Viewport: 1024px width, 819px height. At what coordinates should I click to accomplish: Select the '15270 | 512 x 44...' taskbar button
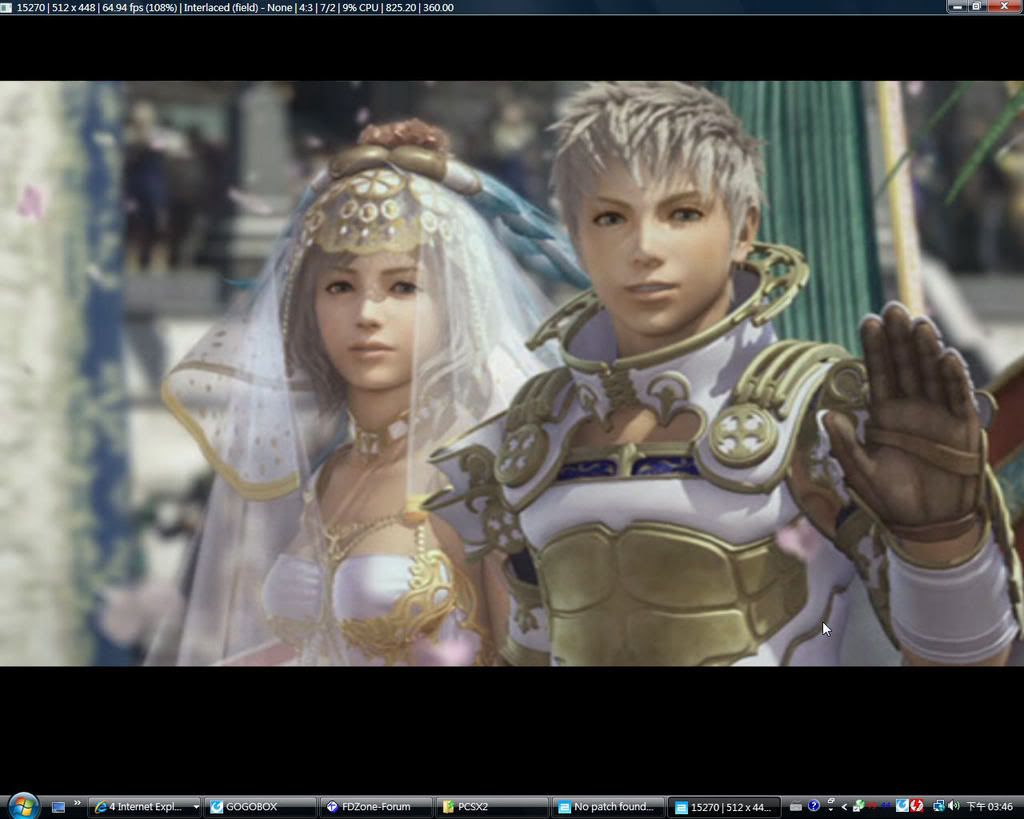(x=725, y=807)
